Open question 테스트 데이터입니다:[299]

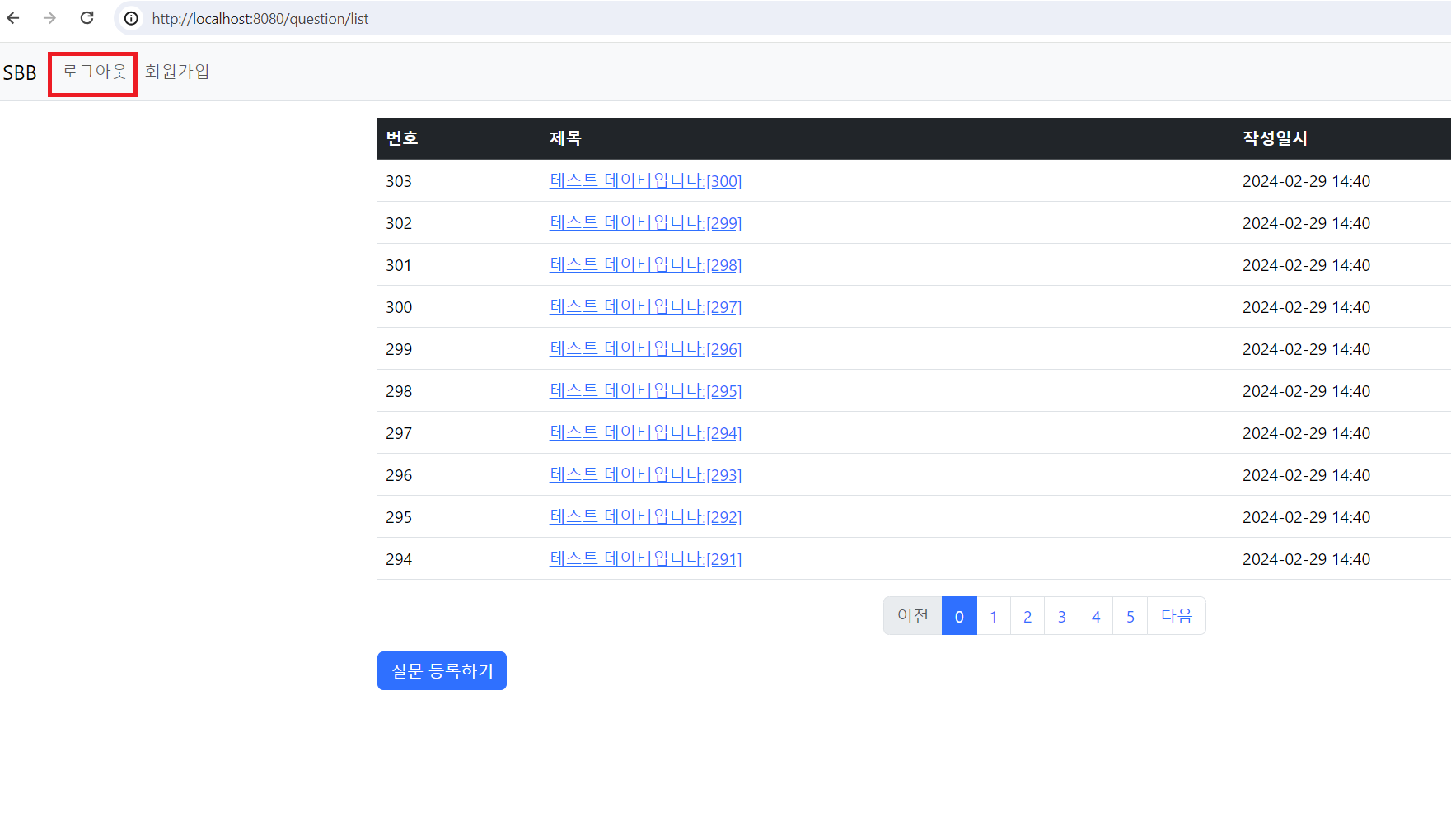[645, 222]
